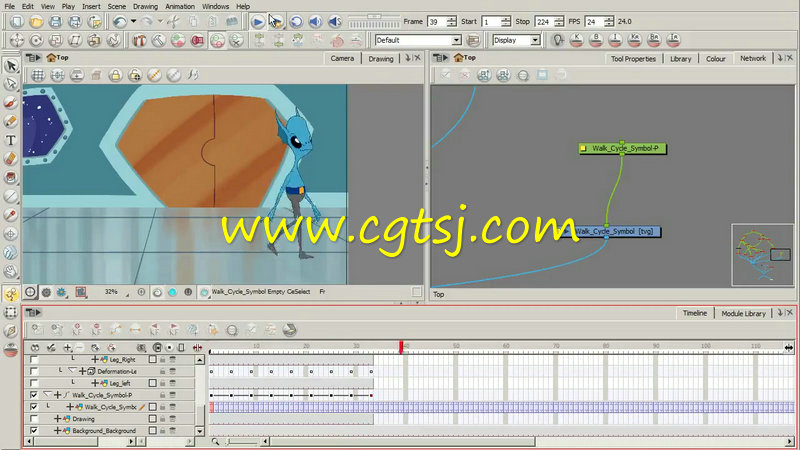Screen dimensions: 800x450
Task: Click the Add Keyframe KF icon in Timeline toolbar
Action: 77,330
